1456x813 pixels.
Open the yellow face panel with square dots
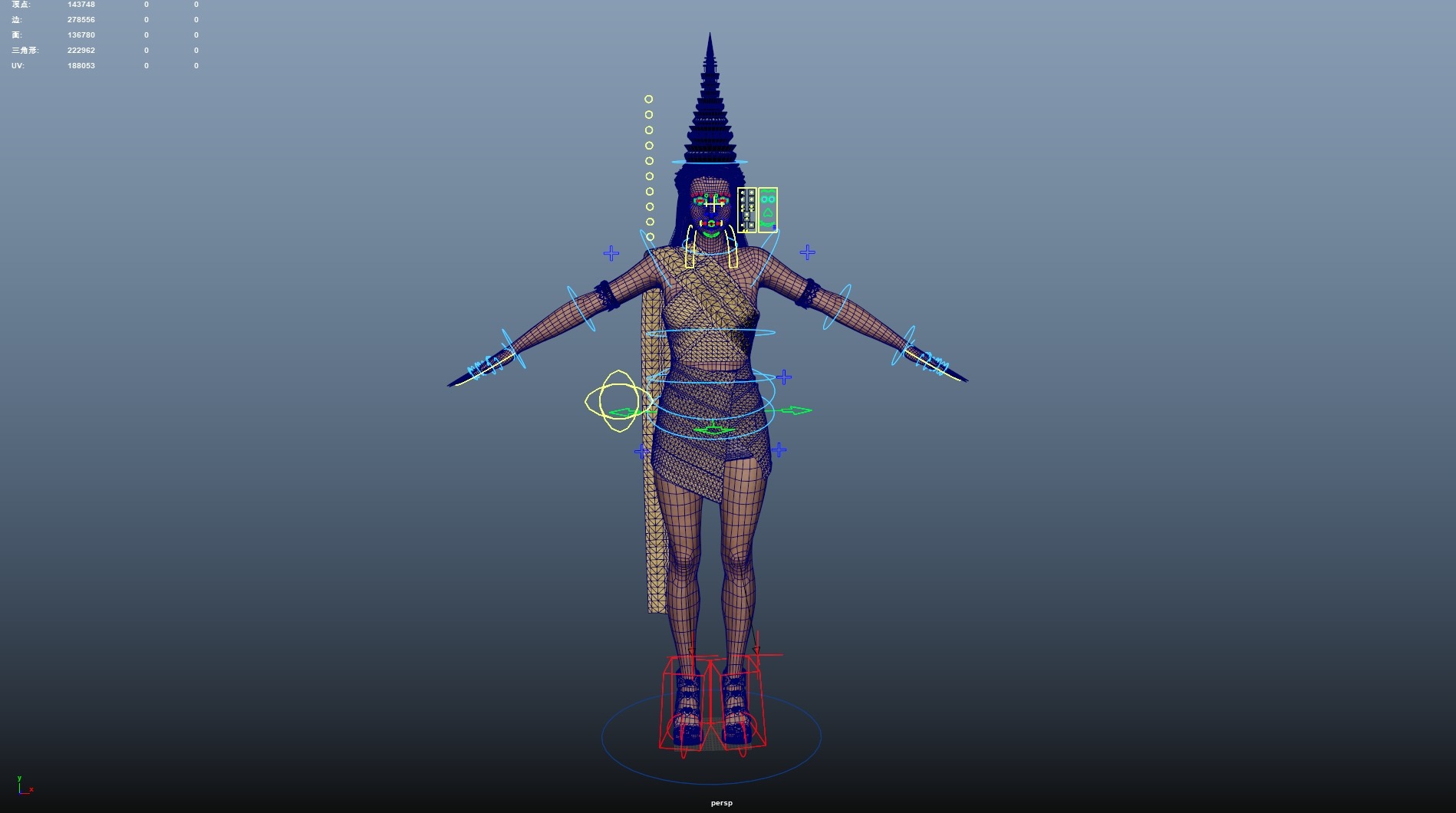click(747, 210)
